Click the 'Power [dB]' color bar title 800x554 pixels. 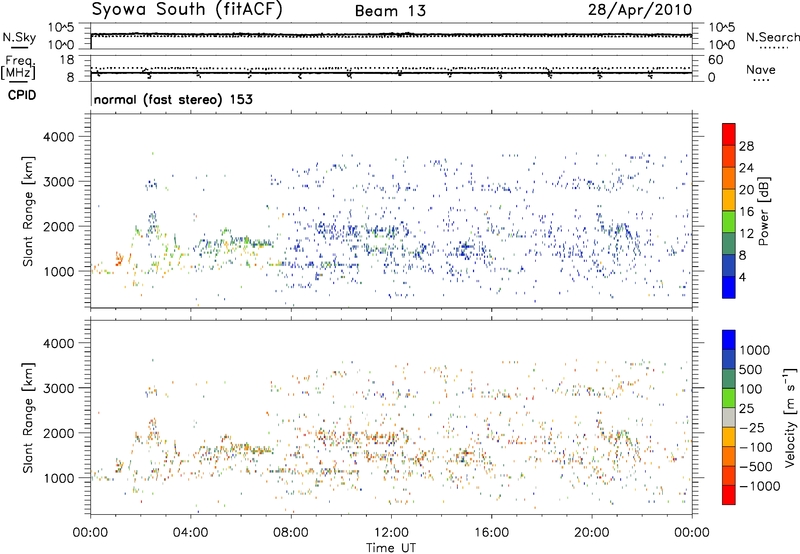[x=764, y=211]
